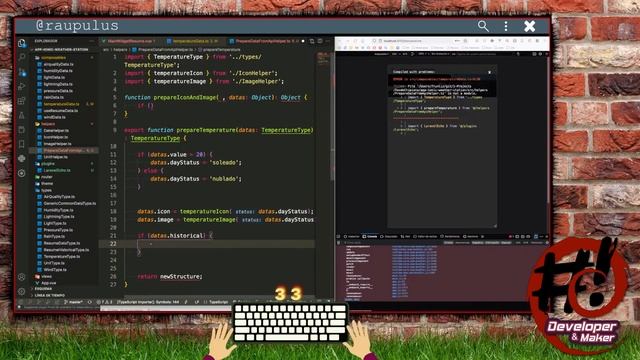Screen dimensions: 640x360
Task: Click sync changes icon in status bar
Action: point(90,302)
